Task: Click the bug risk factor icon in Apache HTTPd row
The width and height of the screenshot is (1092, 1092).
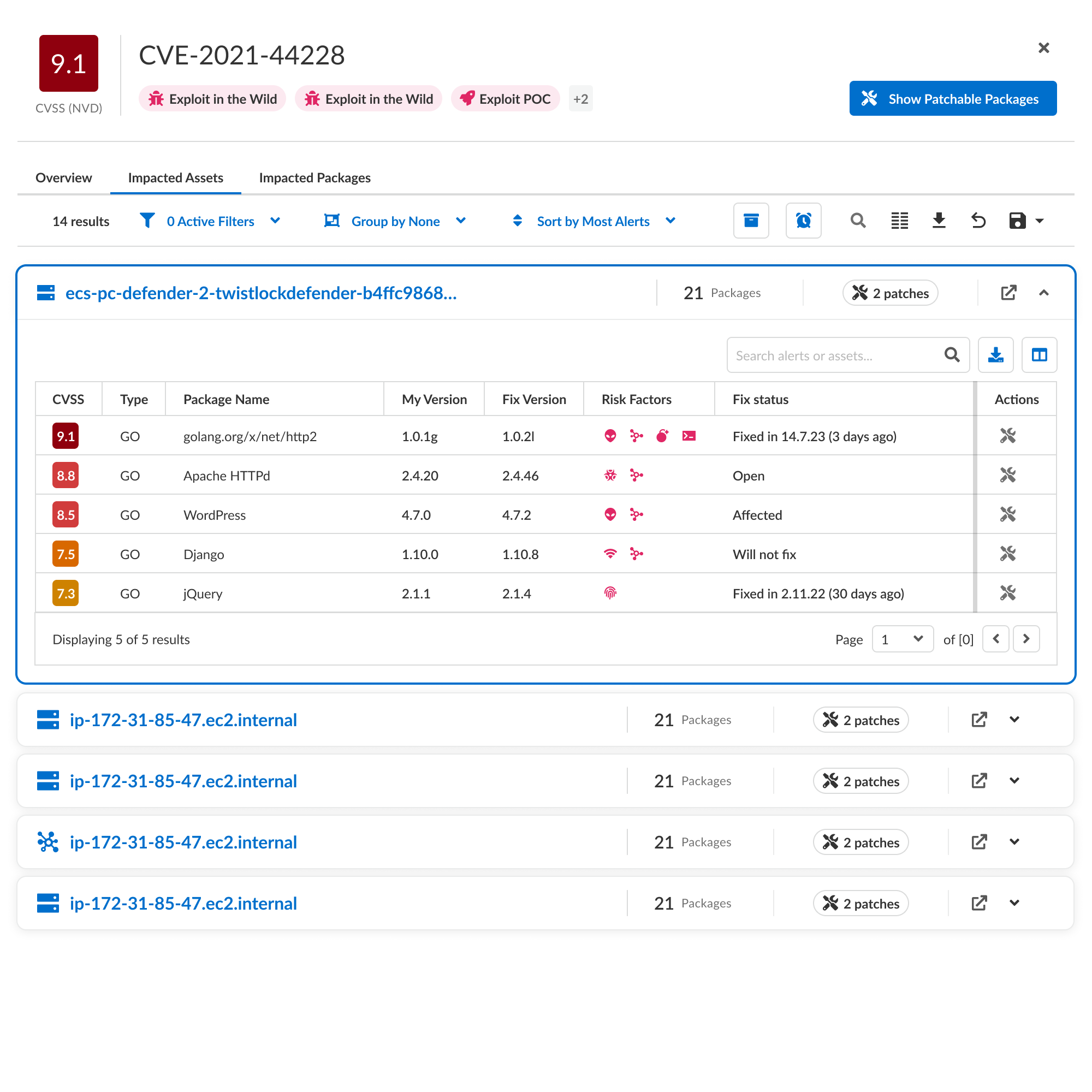Action: click(610, 476)
